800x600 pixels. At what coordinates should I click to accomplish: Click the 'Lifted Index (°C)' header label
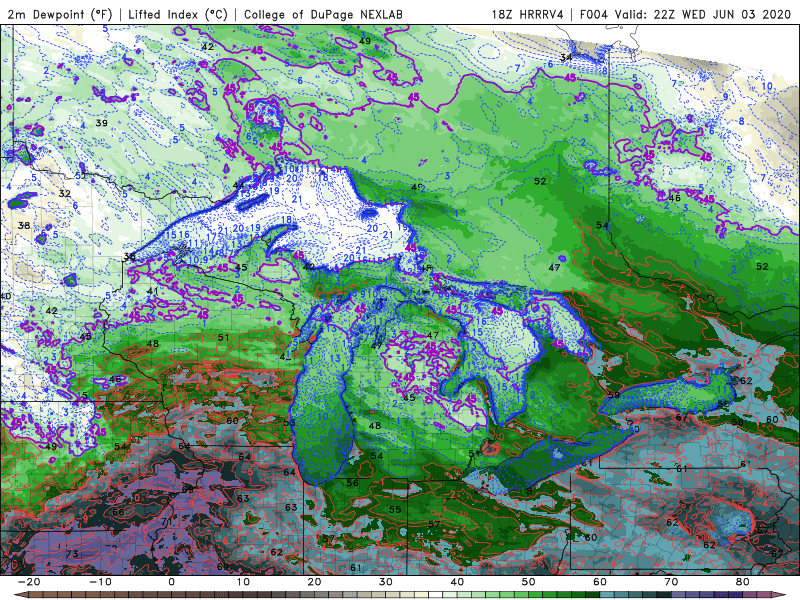[178, 15]
